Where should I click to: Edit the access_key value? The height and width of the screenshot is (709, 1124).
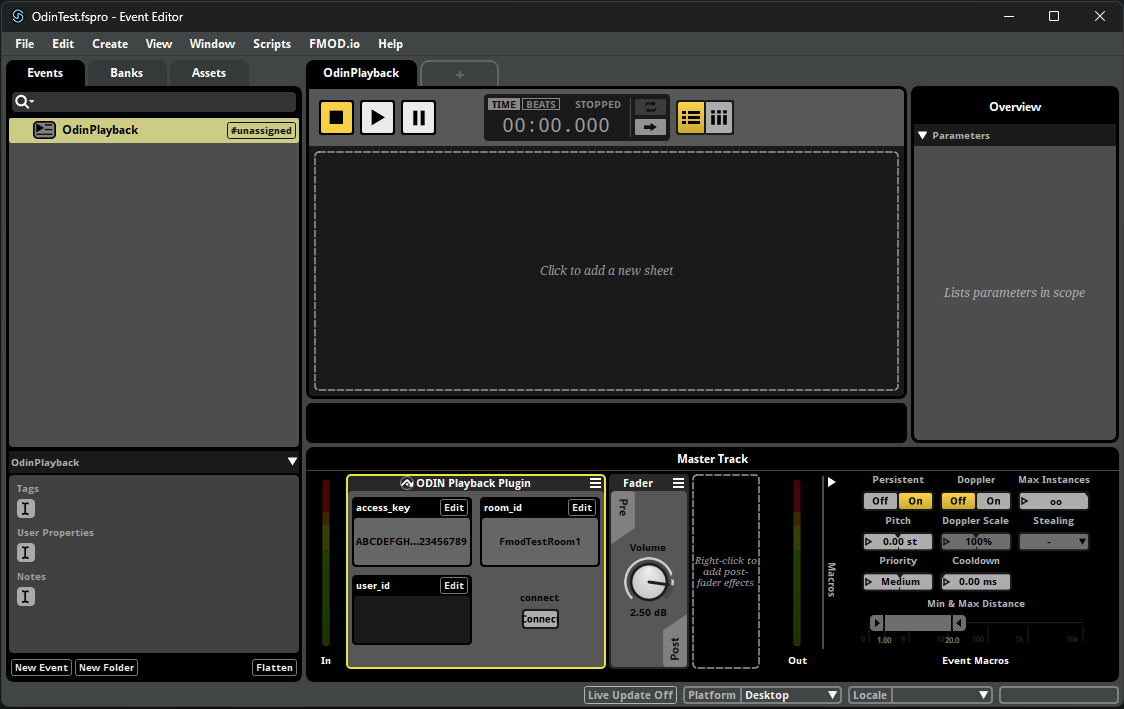(x=454, y=508)
